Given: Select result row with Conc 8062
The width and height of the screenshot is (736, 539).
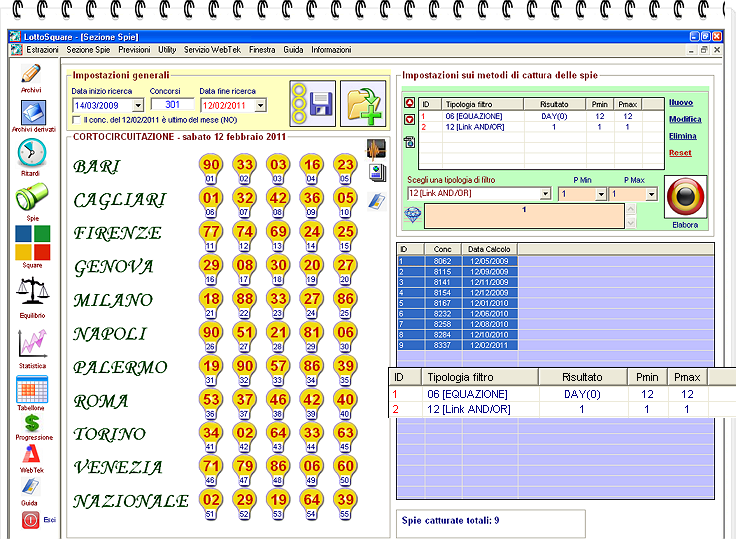Looking at the screenshot, I should pos(458,261).
